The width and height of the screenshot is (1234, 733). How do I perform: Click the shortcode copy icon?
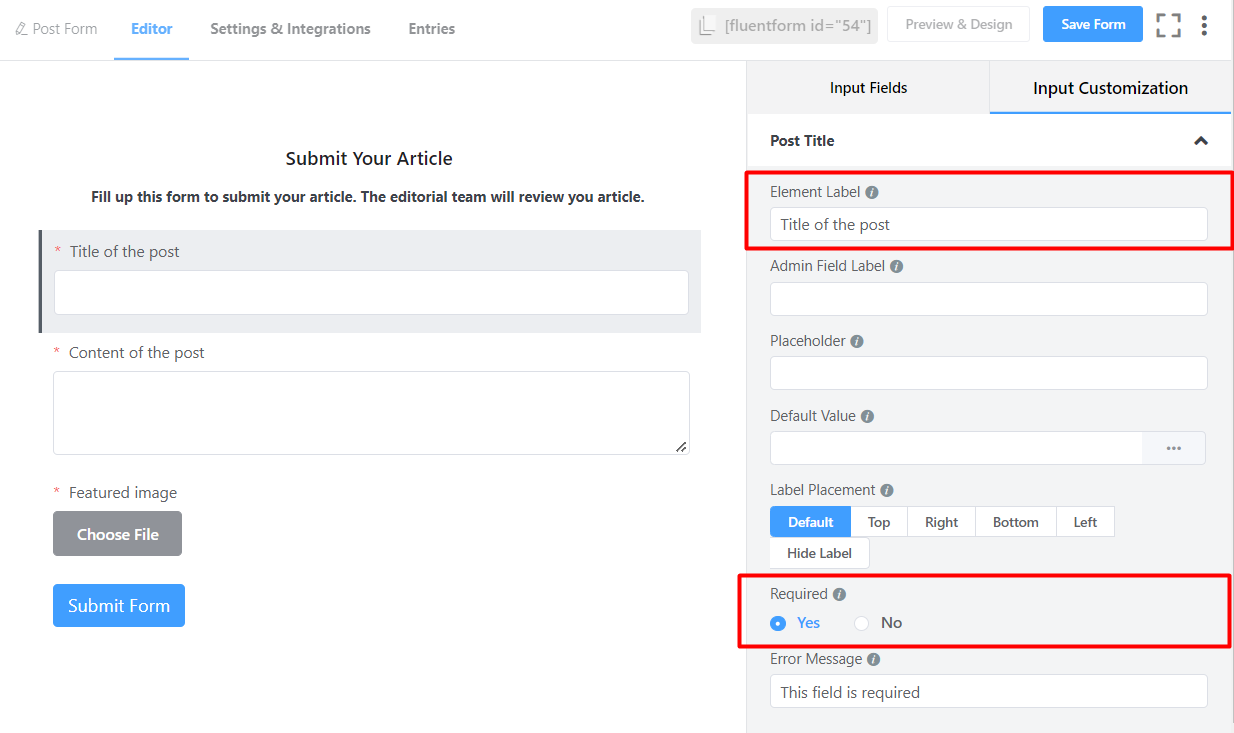(707, 26)
